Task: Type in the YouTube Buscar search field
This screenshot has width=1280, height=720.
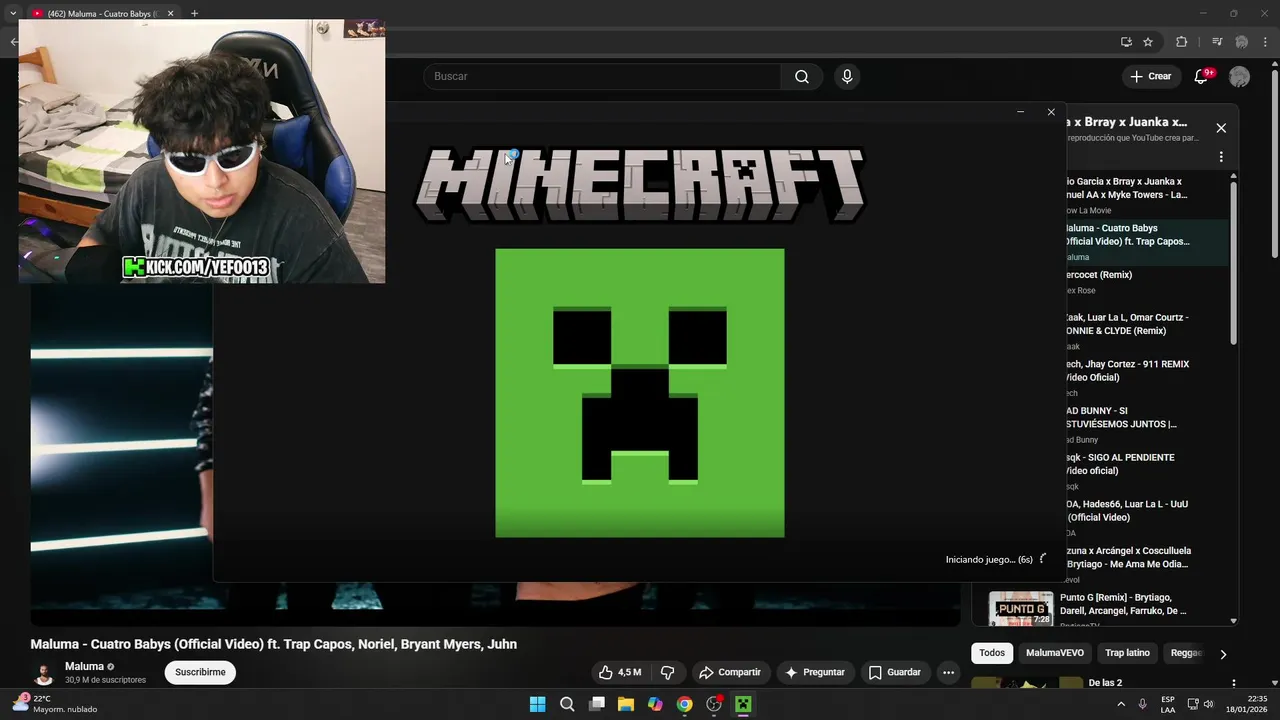Action: pos(602,77)
